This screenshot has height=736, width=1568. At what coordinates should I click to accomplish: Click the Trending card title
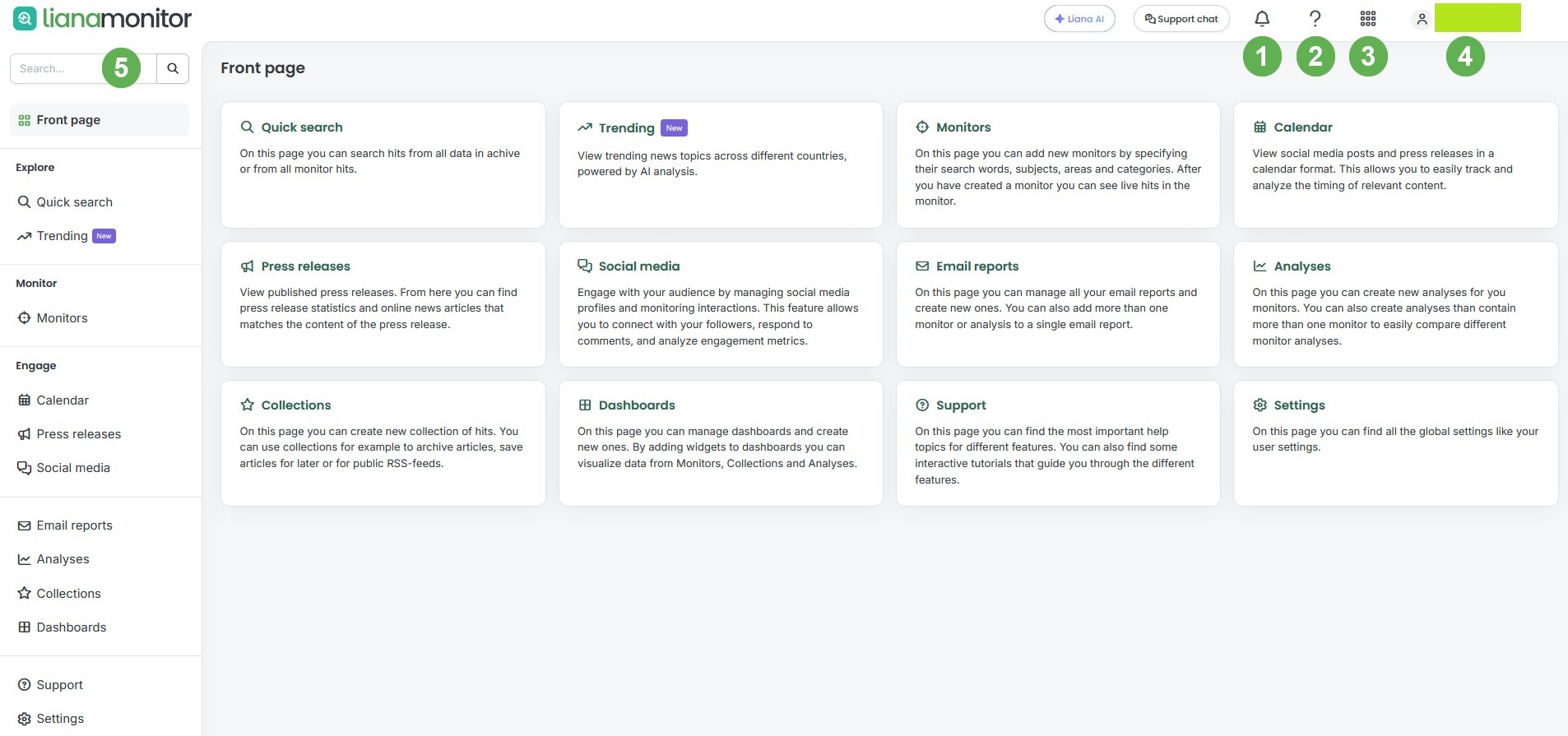click(626, 128)
